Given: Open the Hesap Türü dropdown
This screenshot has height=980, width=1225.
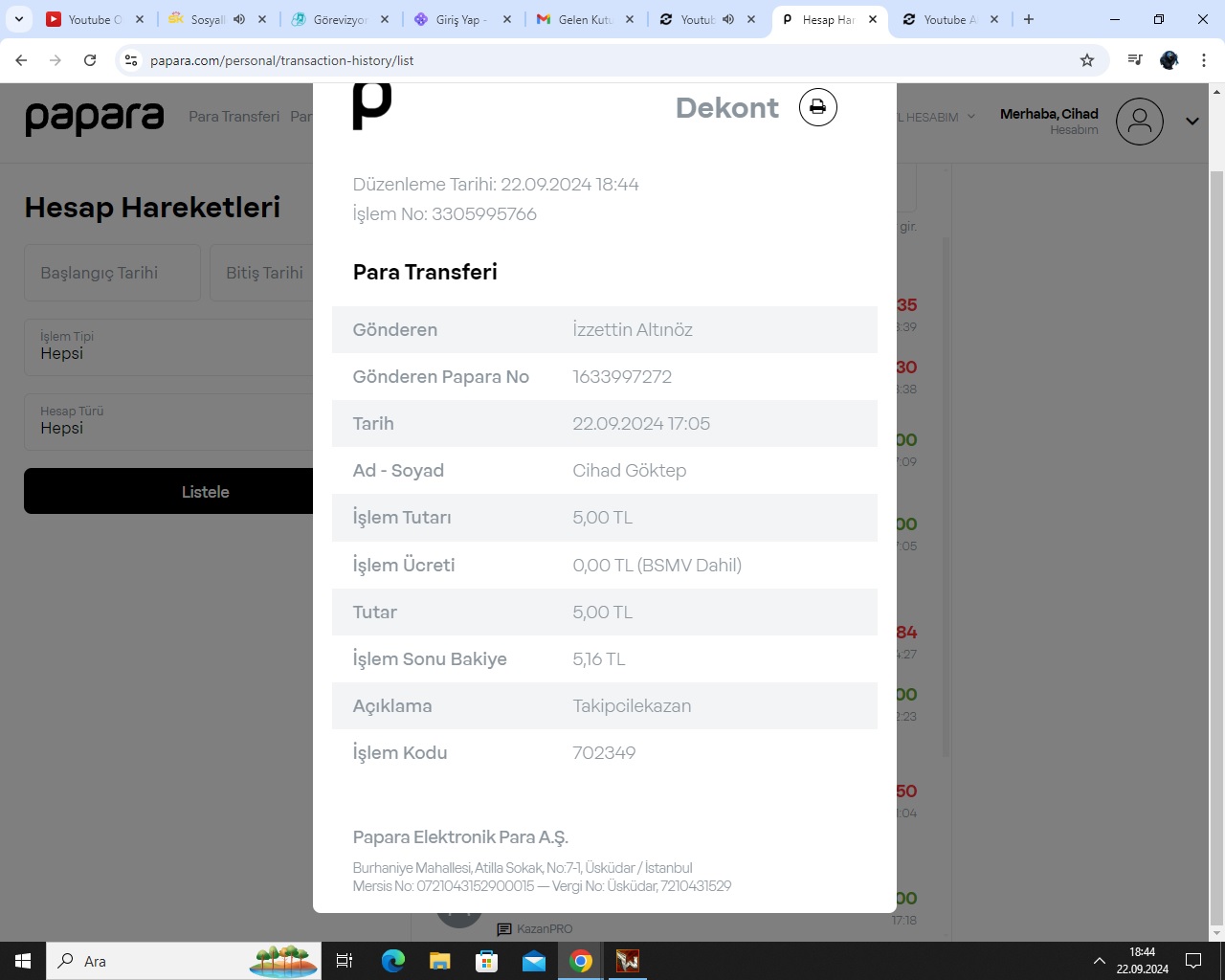Looking at the screenshot, I should pyautogui.click(x=168, y=421).
